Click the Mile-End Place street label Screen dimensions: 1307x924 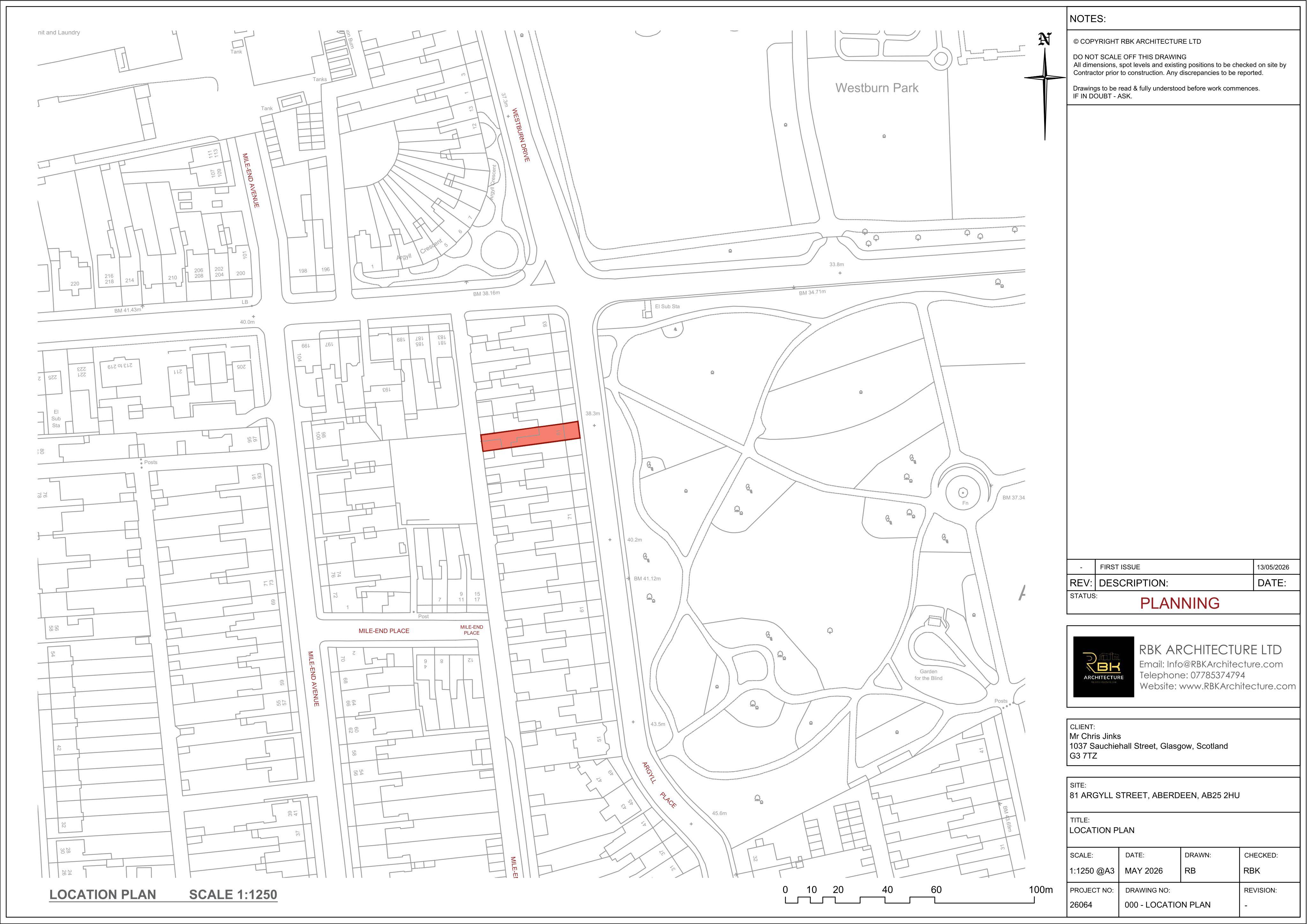click(384, 631)
